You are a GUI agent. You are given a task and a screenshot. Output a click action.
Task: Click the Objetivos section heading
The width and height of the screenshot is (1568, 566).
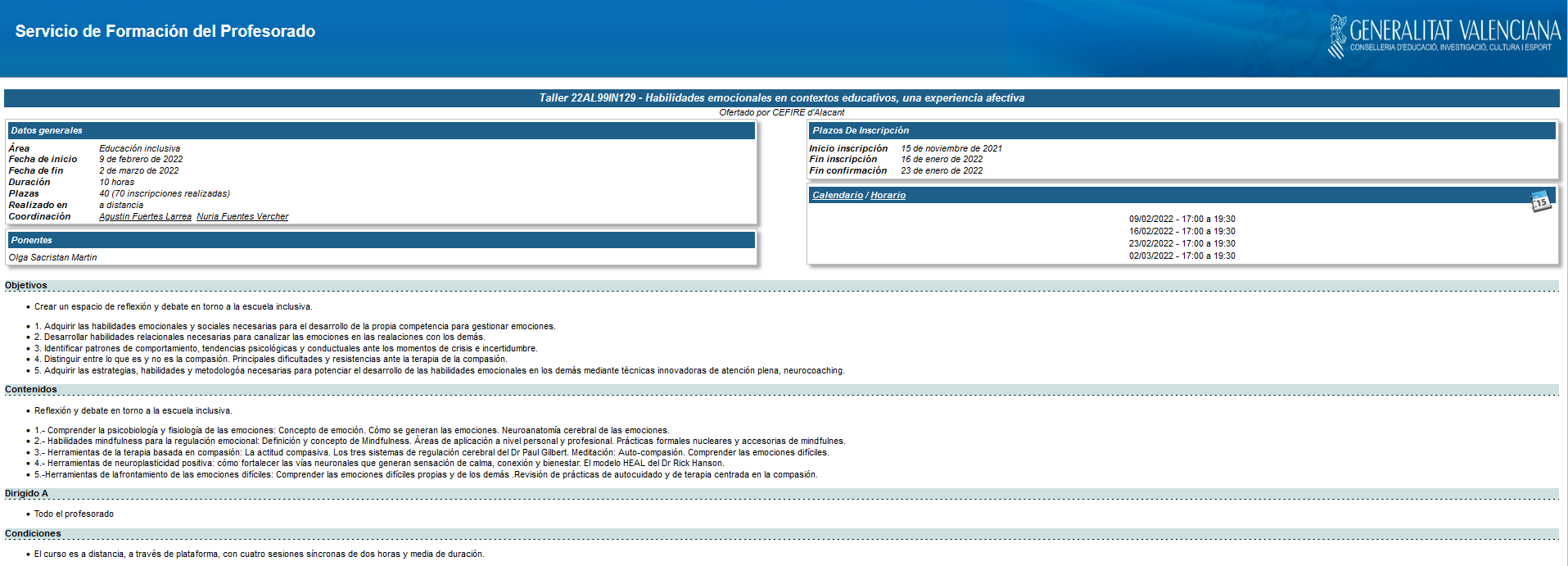pyautogui.click(x=26, y=285)
